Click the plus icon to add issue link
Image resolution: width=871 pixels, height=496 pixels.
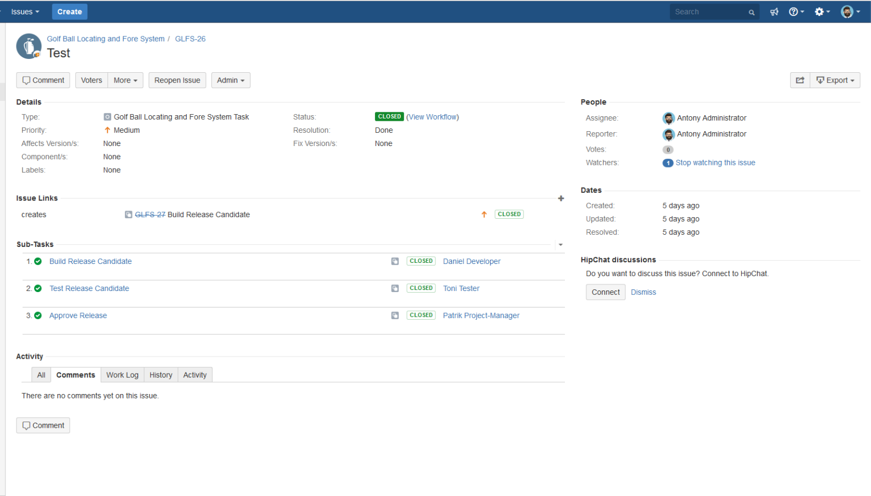click(x=561, y=198)
